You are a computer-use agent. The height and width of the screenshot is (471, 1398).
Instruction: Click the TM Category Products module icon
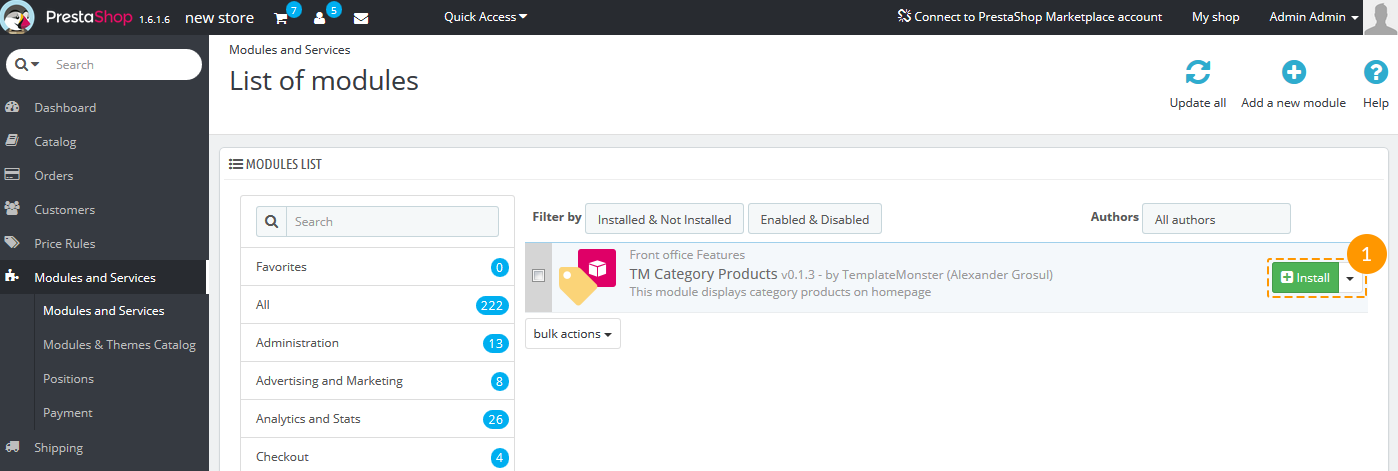pyautogui.click(x=587, y=276)
